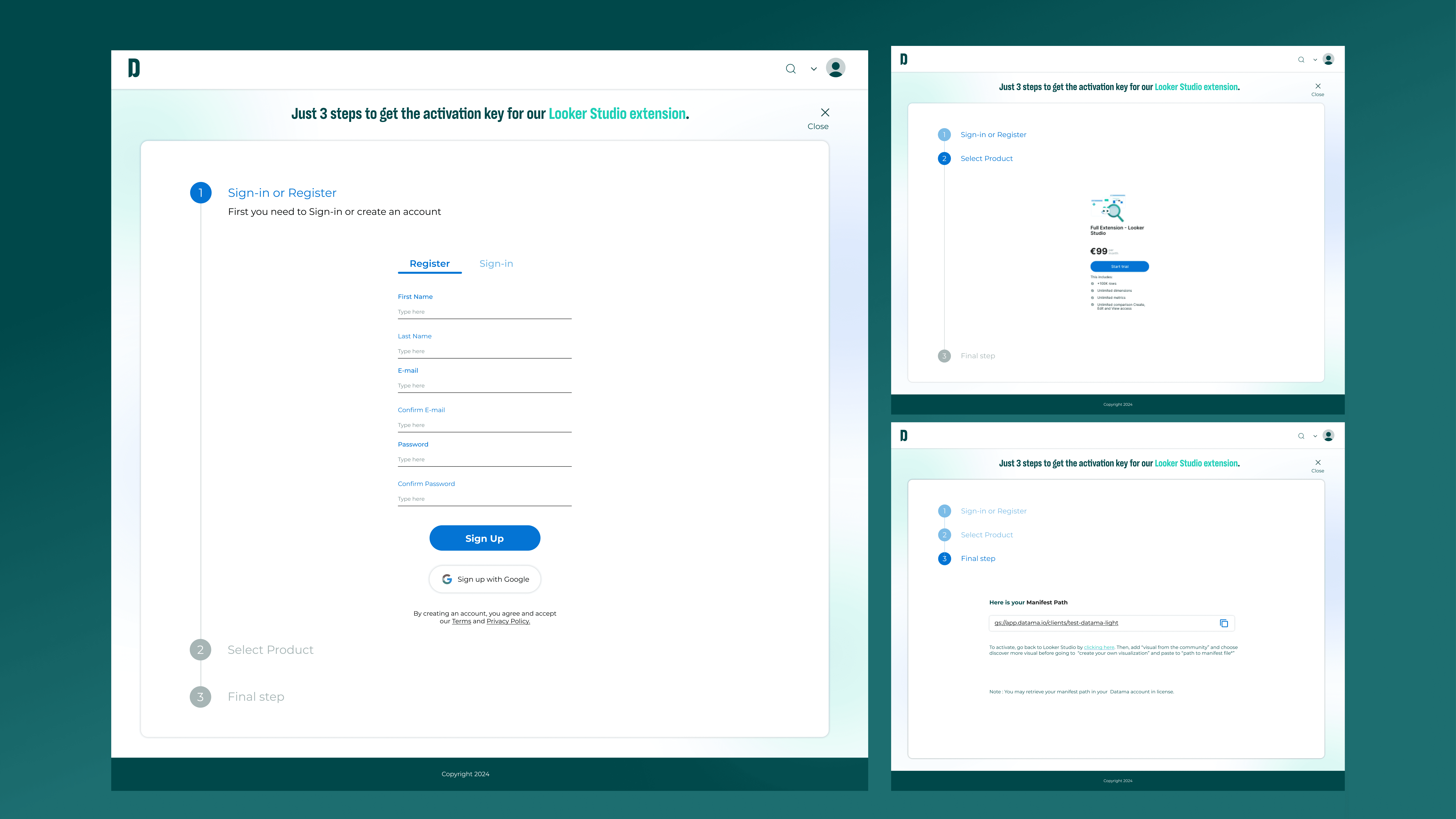Click step 1 circle in Select Product screen
This screenshot has height=819, width=1456.
click(944, 135)
